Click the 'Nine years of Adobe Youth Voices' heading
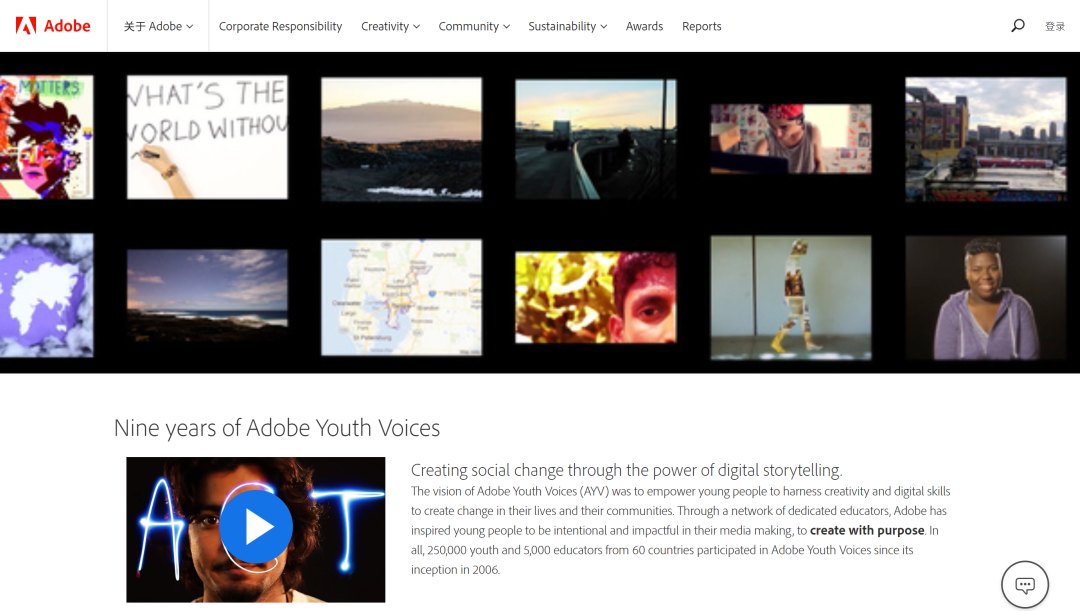Image resolution: width=1080 pixels, height=611 pixels. click(x=277, y=428)
